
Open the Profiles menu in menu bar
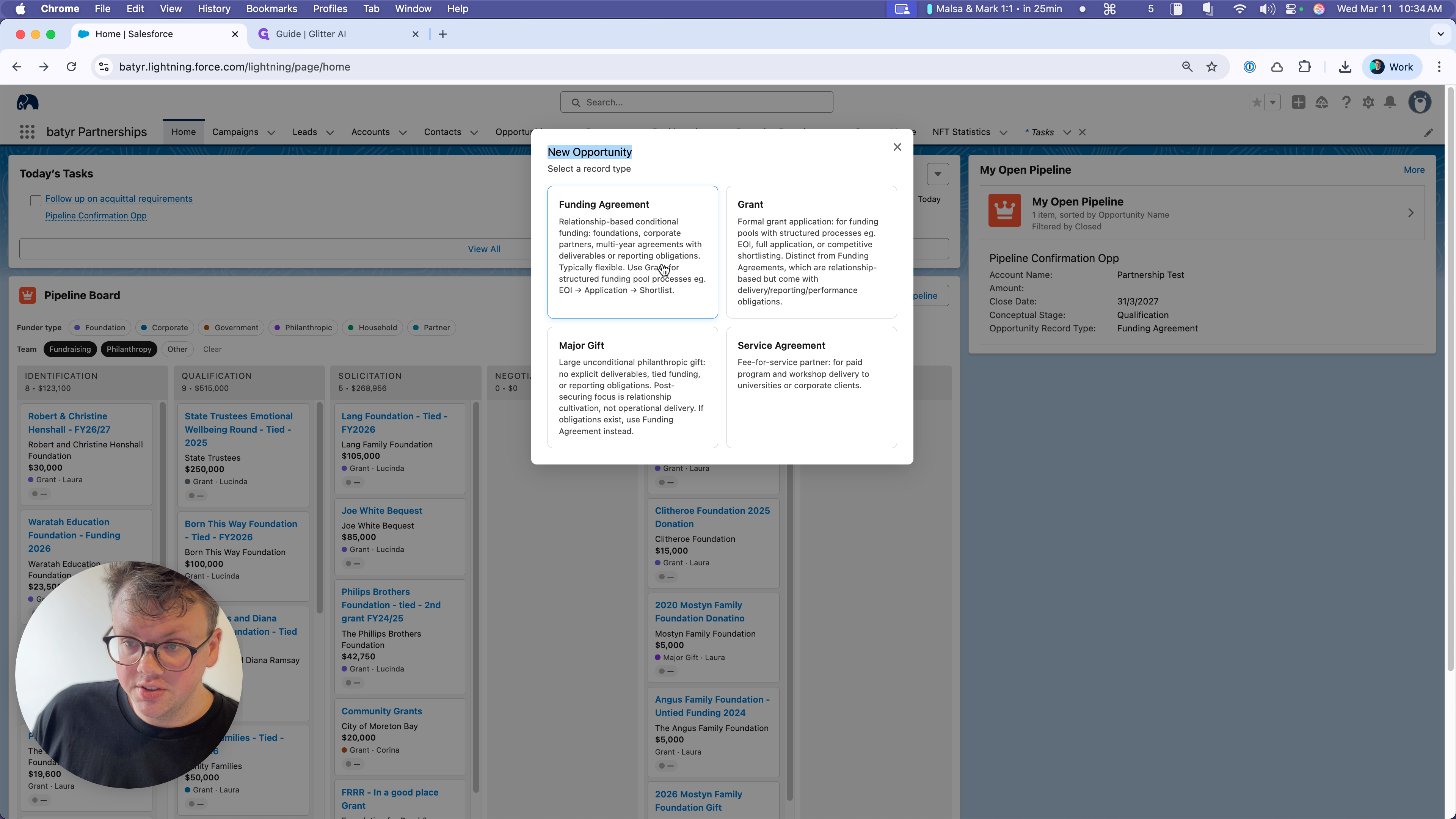(x=330, y=9)
